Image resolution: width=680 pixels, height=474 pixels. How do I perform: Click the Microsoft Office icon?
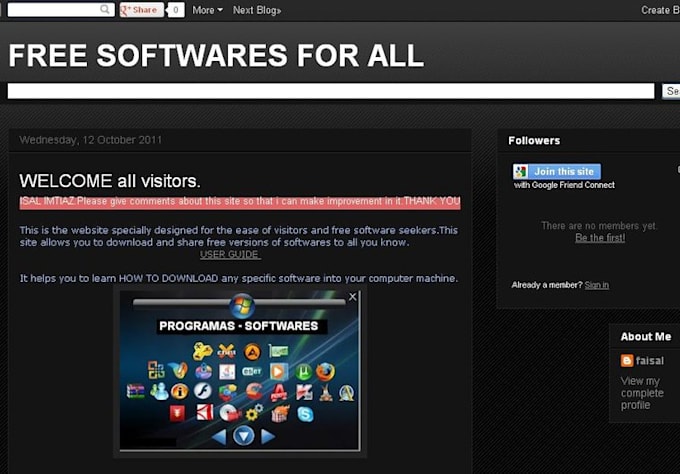point(156,370)
